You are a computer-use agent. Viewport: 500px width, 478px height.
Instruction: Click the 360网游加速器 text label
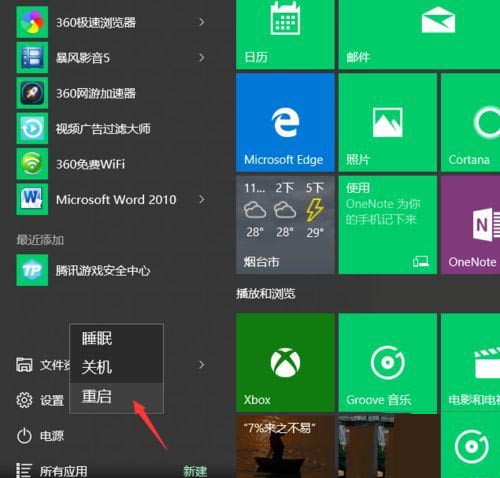(x=96, y=93)
